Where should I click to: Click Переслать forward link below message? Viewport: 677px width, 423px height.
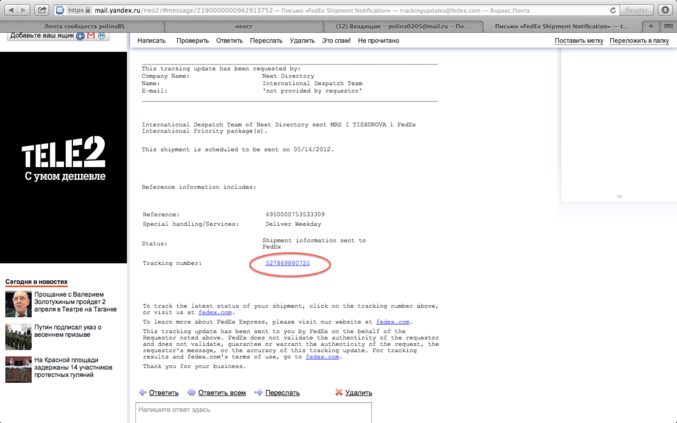282,392
